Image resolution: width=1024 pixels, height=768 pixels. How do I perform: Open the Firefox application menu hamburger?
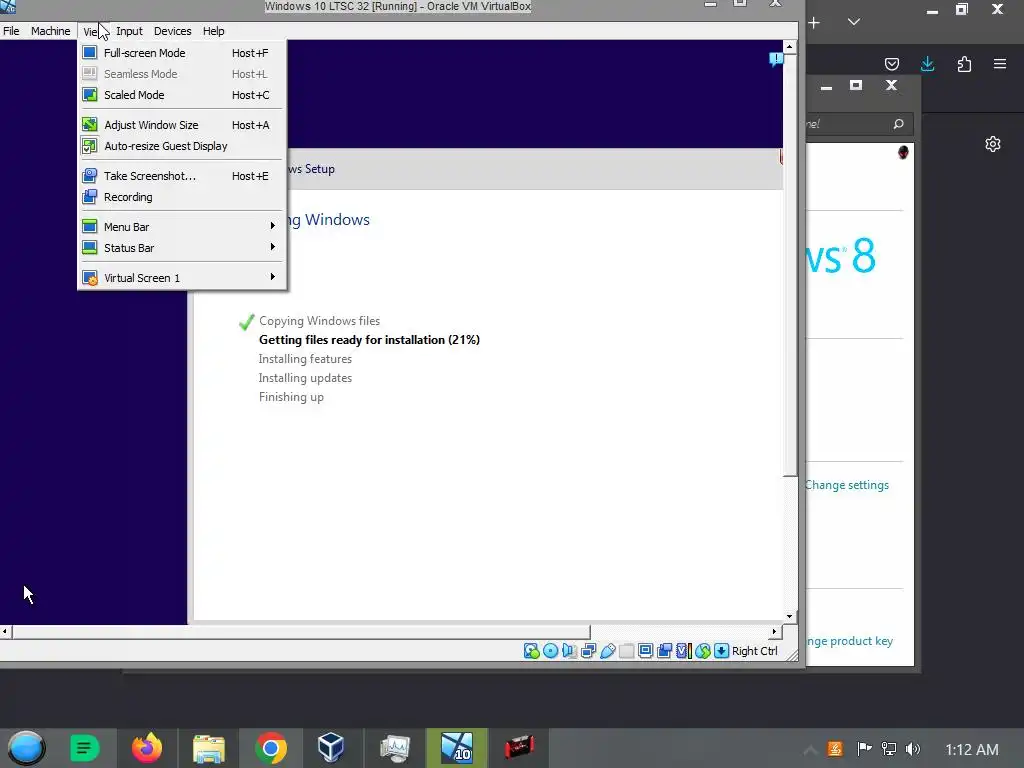1000,63
